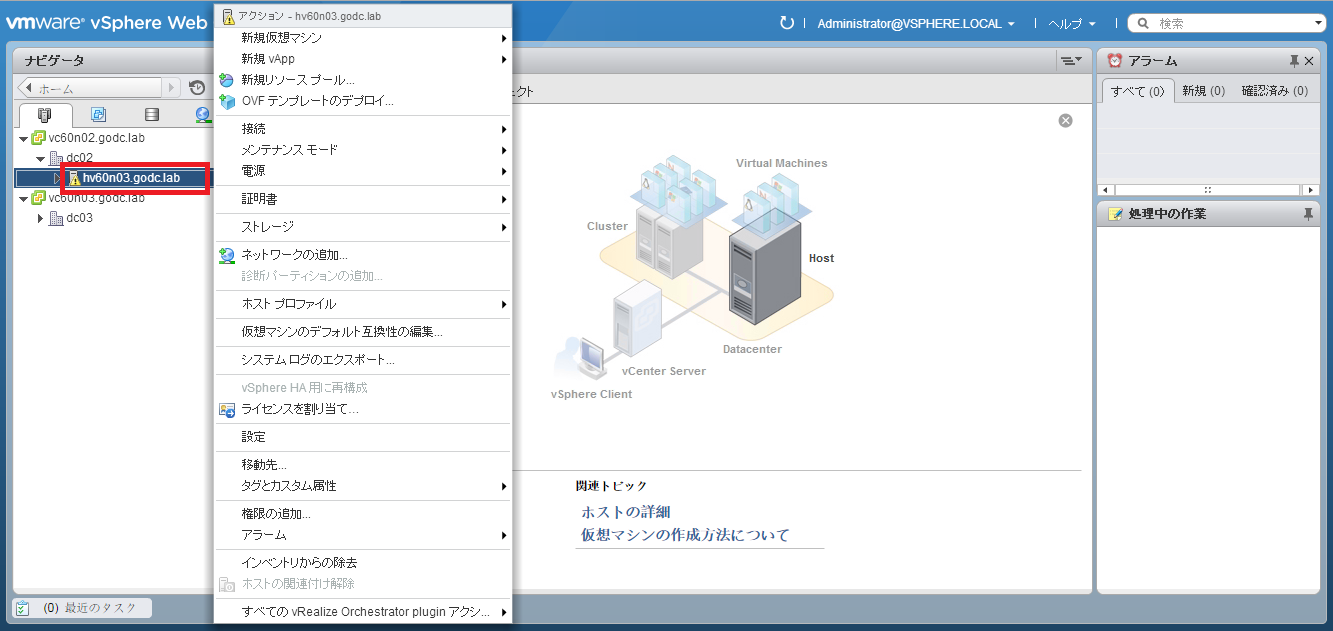Select vc60n02.godc.lab vCenter in tree
The image size is (1333, 631).
point(96,138)
